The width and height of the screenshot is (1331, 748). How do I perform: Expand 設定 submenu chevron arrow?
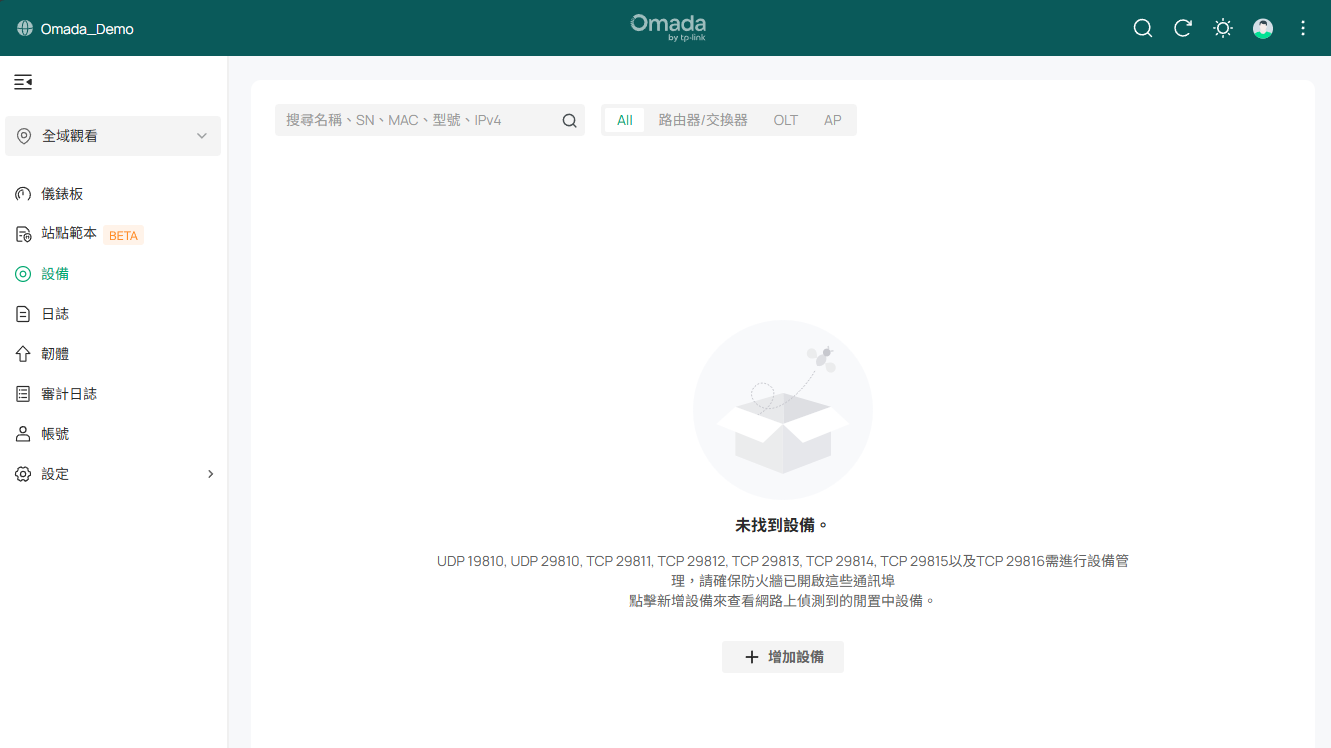pyautogui.click(x=210, y=474)
